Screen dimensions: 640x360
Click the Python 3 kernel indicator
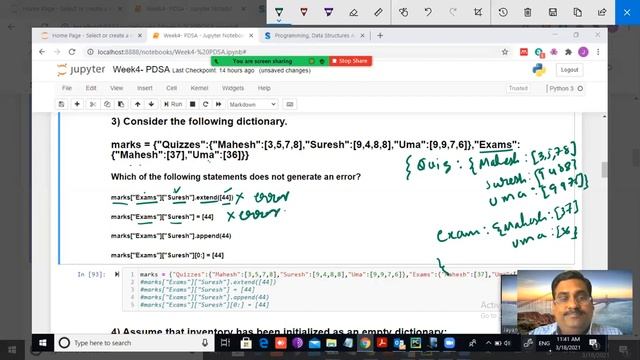[x=565, y=88]
